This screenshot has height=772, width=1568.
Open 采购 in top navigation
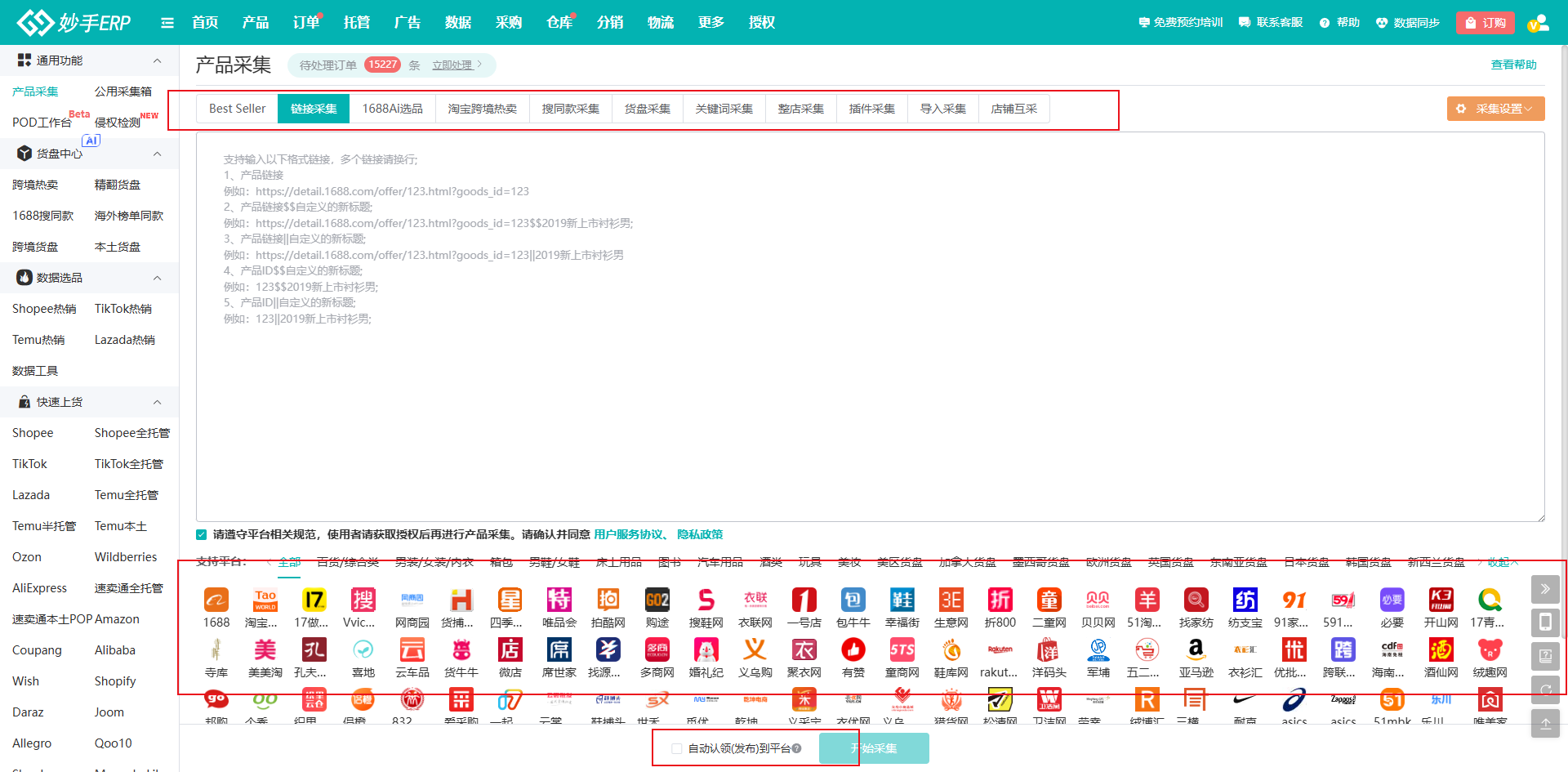[509, 23]
